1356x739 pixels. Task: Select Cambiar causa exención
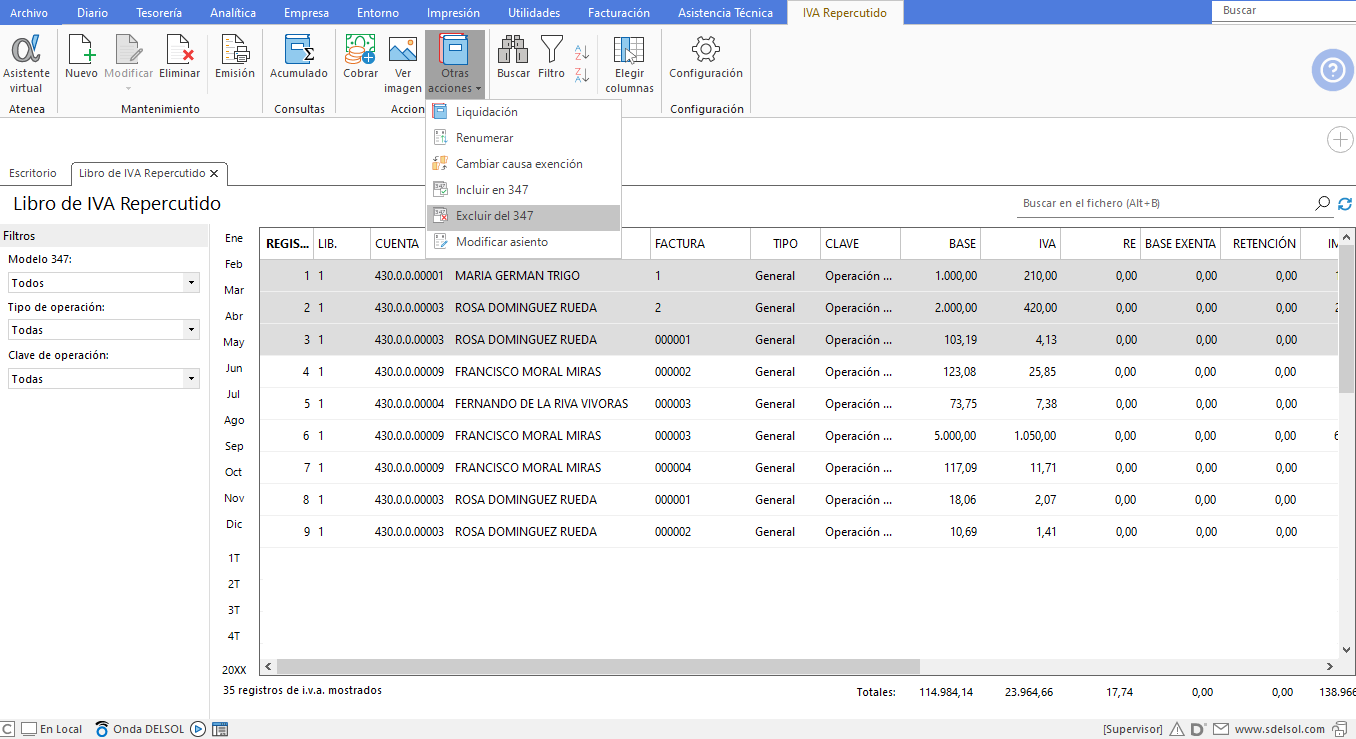(524, 164)
